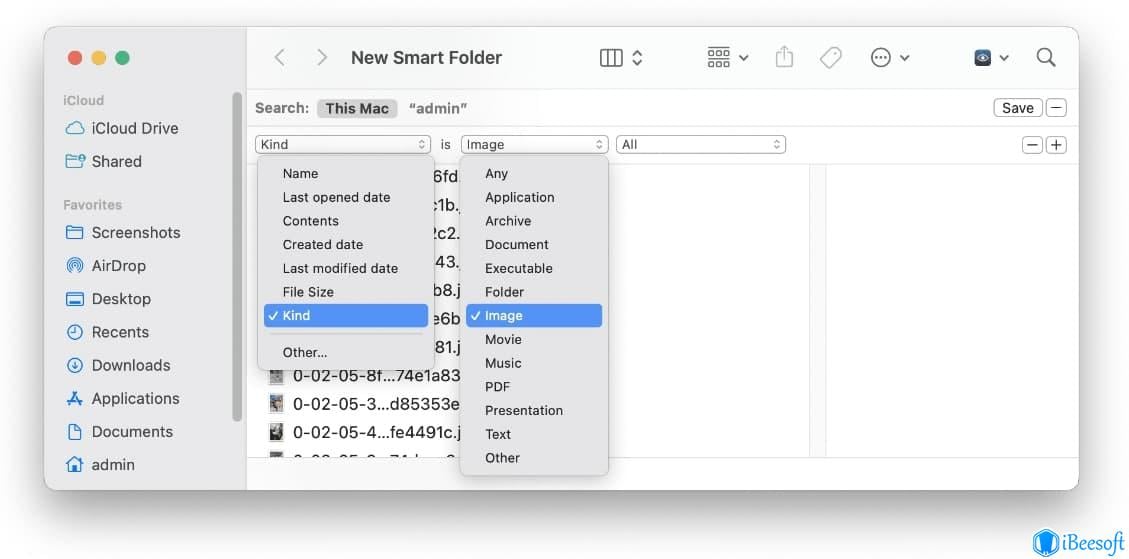Add a new rule with plus button
The height and width of the screenshot is (559, 1129).
tap(1056, 145)
